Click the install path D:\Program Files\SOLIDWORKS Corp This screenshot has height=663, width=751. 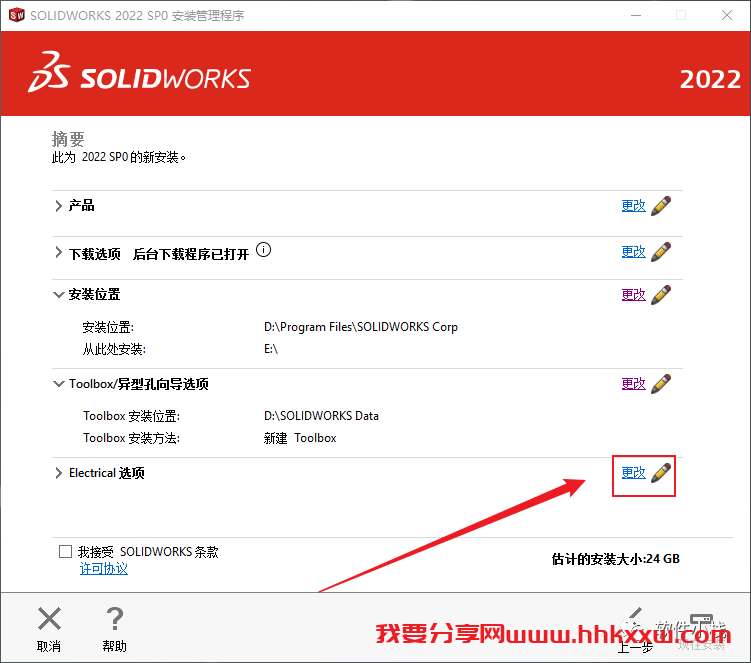361,327
